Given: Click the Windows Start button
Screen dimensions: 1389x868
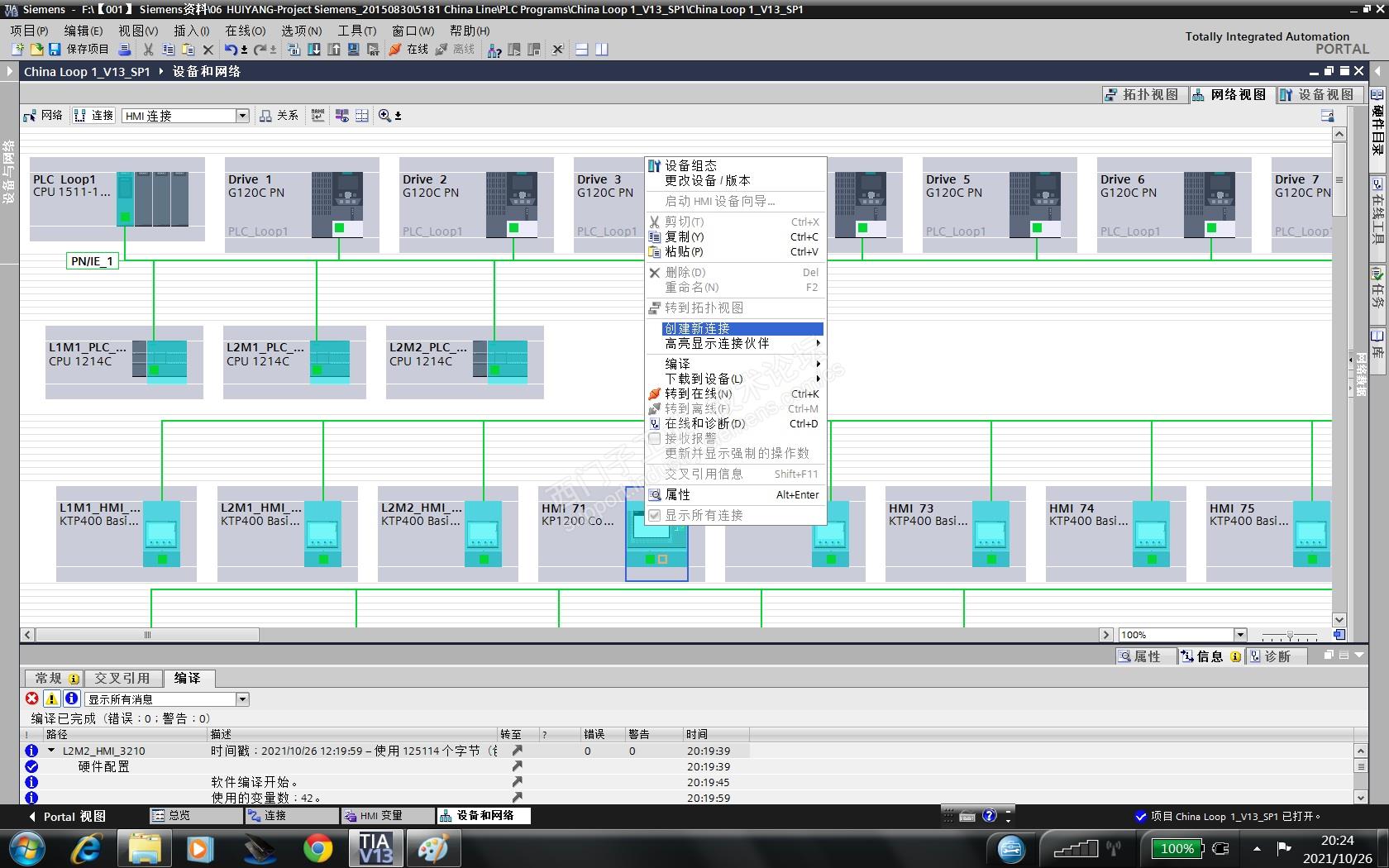Looking at the screenshot, I should point(26,849).
